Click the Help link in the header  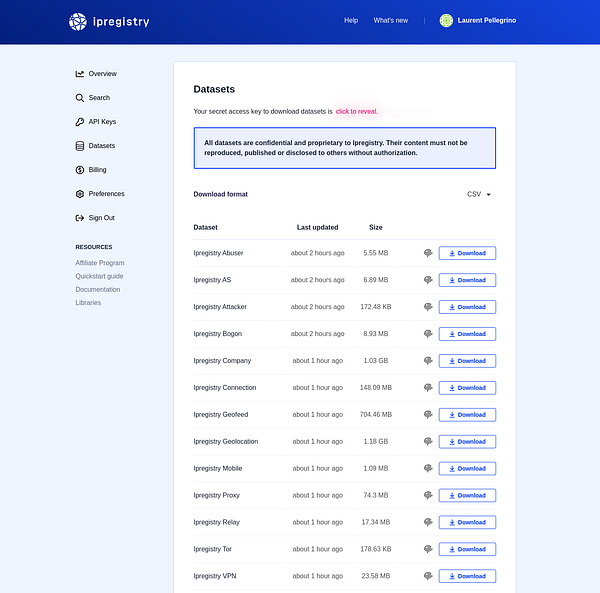coord(351,20)
